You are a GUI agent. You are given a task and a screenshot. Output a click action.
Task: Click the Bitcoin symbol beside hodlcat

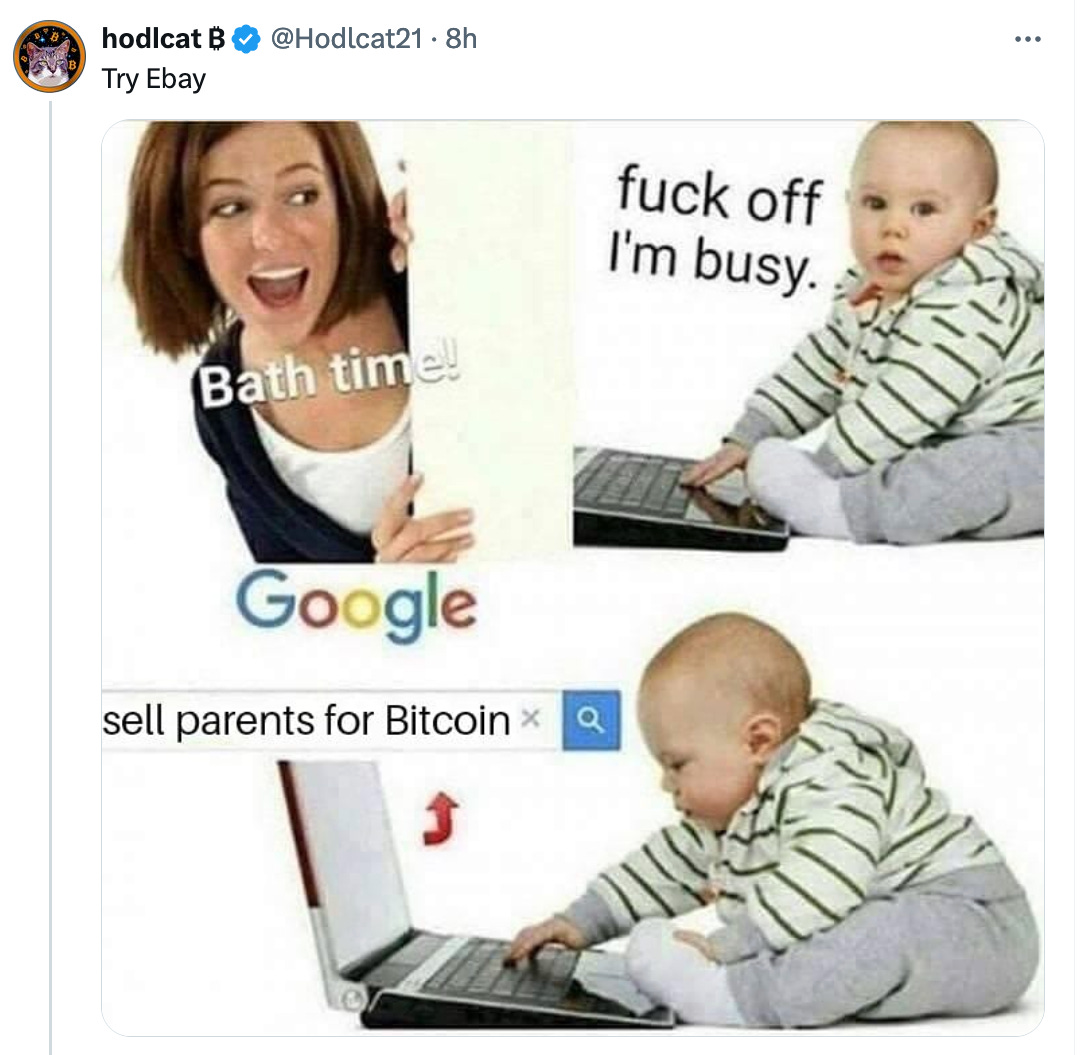coord(217,39)
